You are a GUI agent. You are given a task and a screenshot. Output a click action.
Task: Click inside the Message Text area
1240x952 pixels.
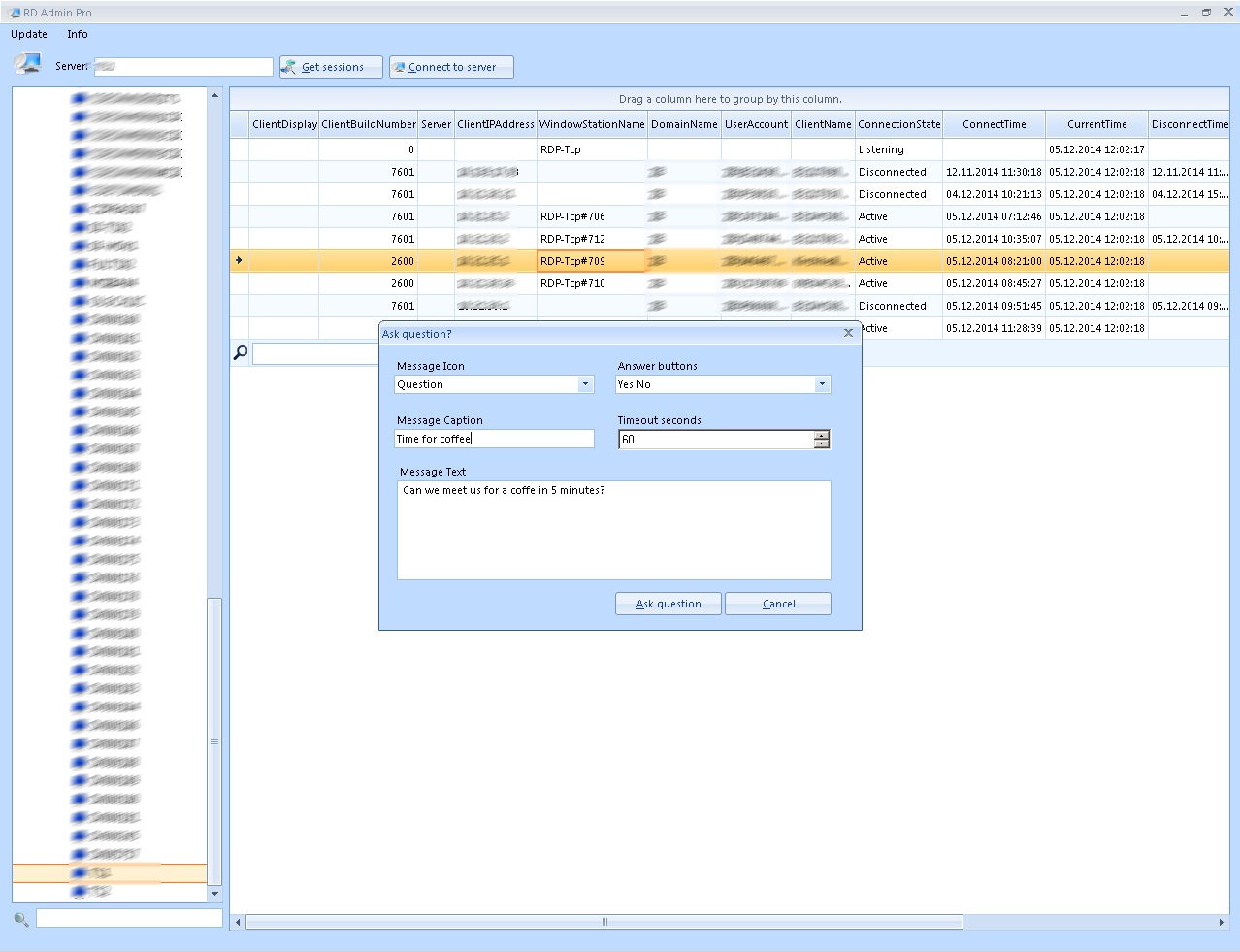(613, 531)
